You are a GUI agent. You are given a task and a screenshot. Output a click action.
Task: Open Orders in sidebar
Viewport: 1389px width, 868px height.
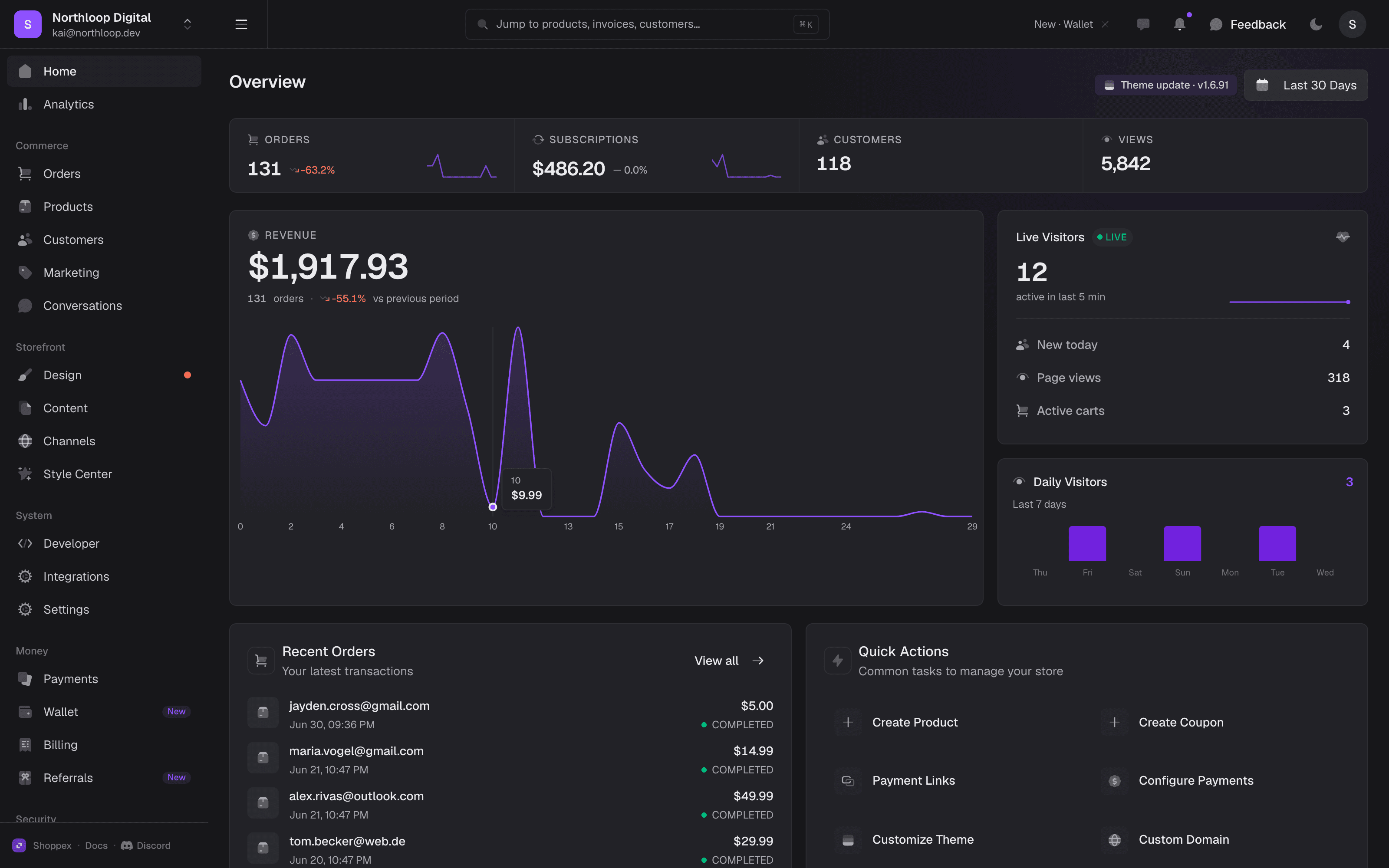point(104,173)
